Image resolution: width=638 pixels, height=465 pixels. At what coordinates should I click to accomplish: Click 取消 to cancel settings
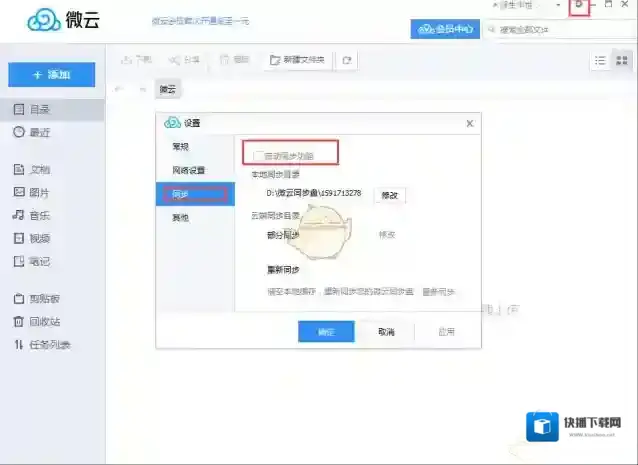point(386,331)
